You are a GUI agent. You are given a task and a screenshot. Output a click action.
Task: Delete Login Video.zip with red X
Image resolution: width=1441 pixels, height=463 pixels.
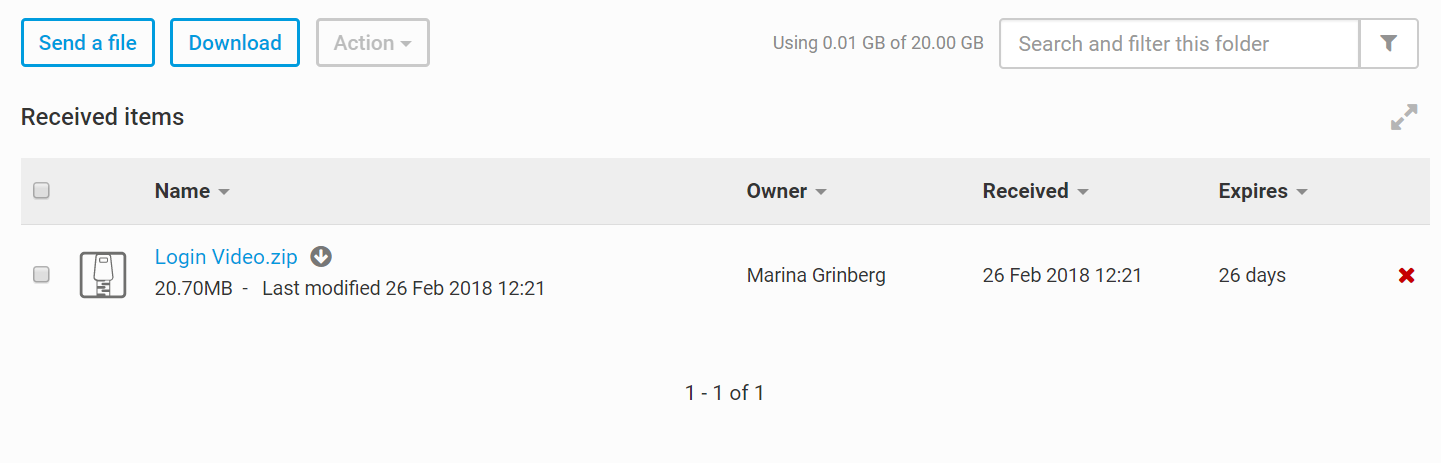tap(1406, 275)
